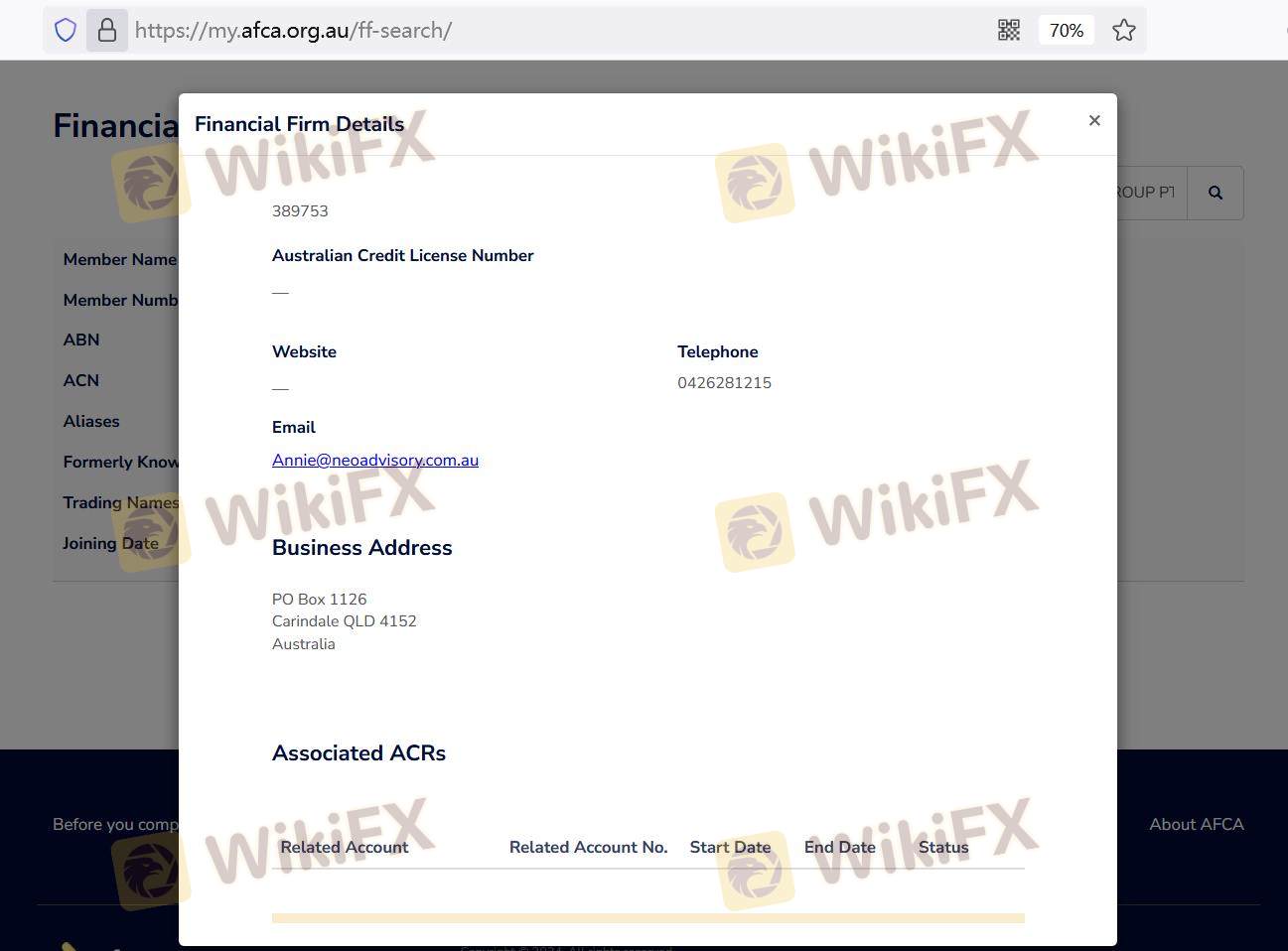
Task: Click the search input field behind the dialog
Action: (1152, 193)
